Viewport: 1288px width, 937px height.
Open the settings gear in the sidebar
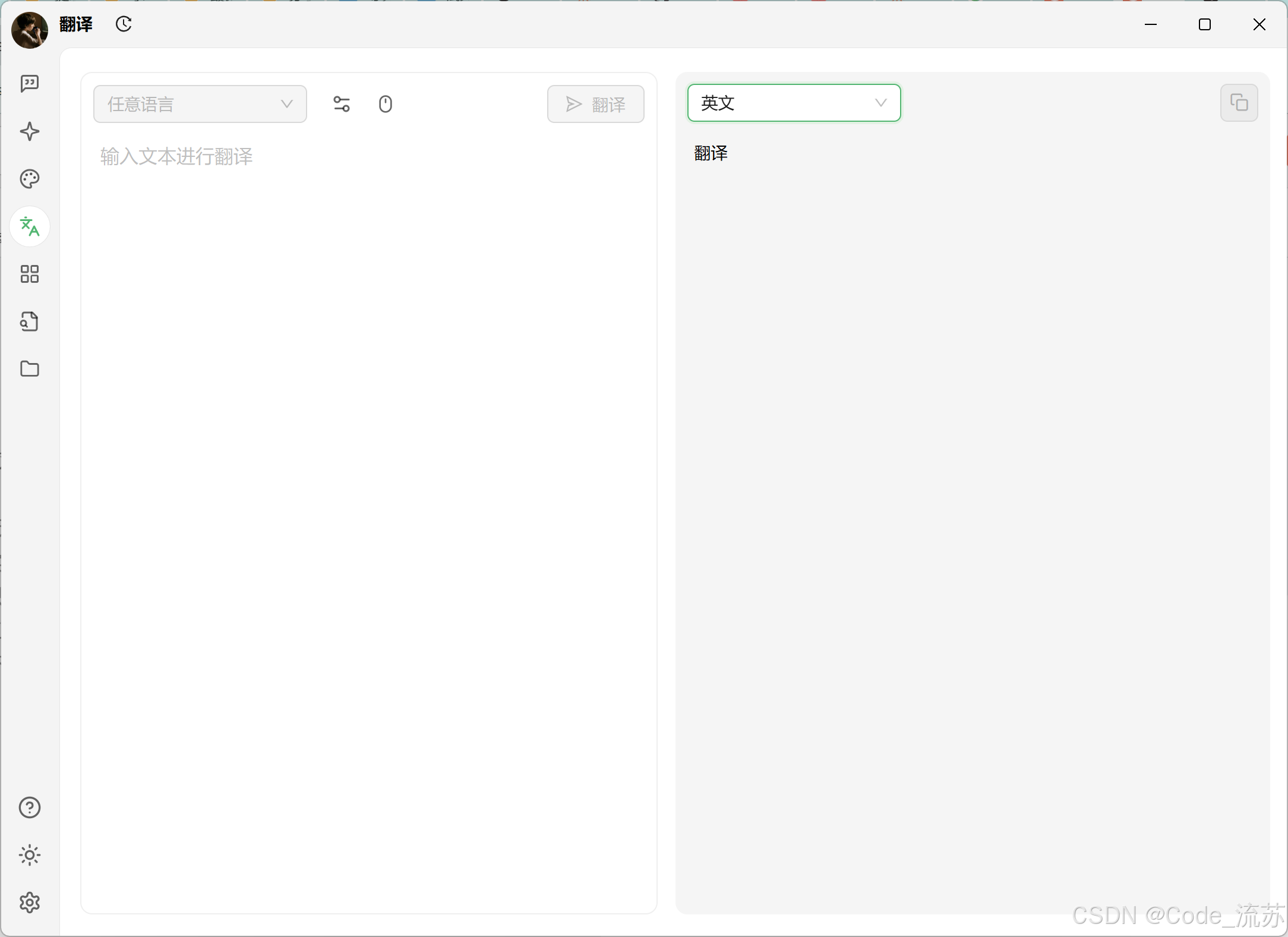tap(29, 903)
